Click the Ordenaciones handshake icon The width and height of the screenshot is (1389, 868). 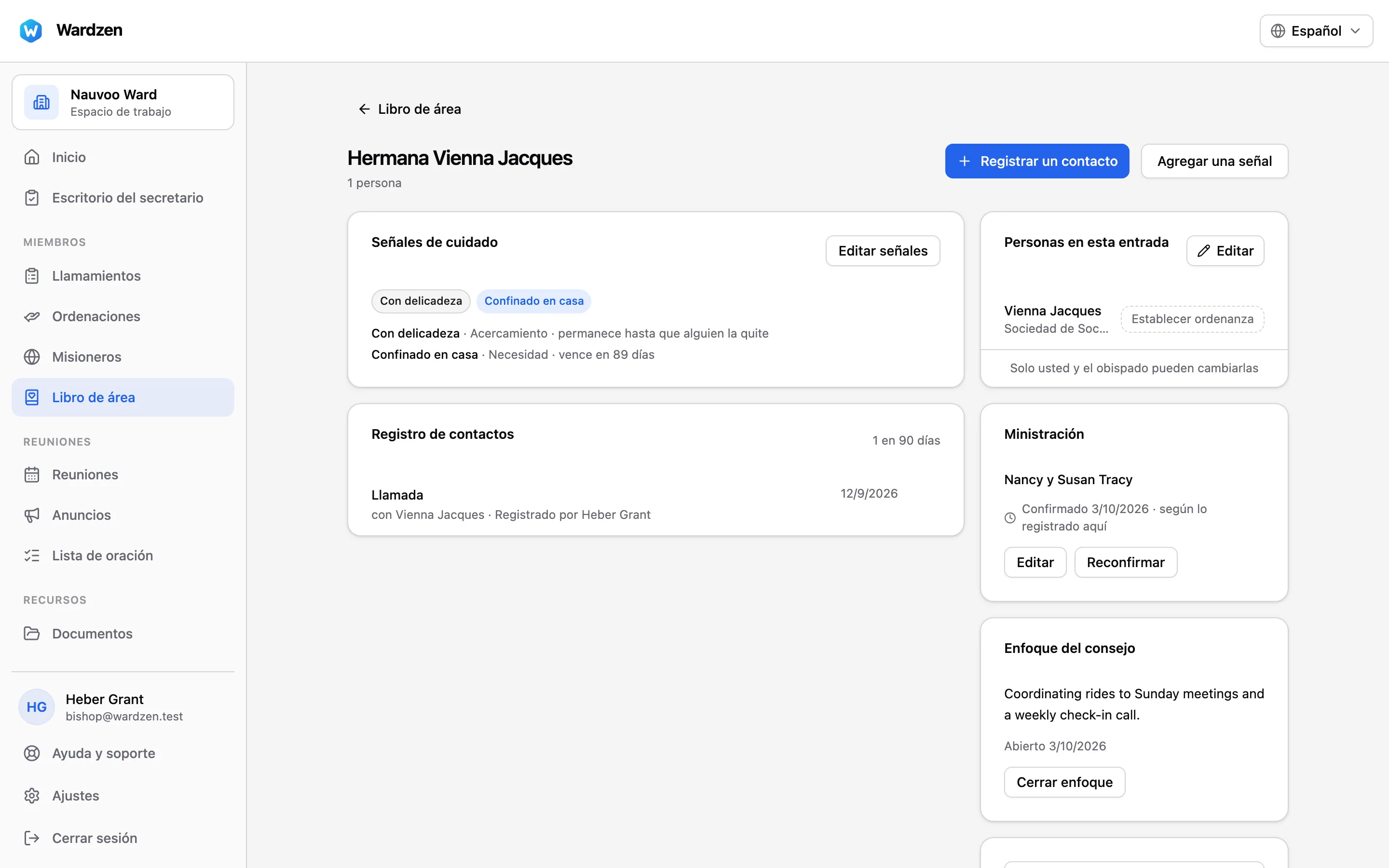(x=32, y=316)
